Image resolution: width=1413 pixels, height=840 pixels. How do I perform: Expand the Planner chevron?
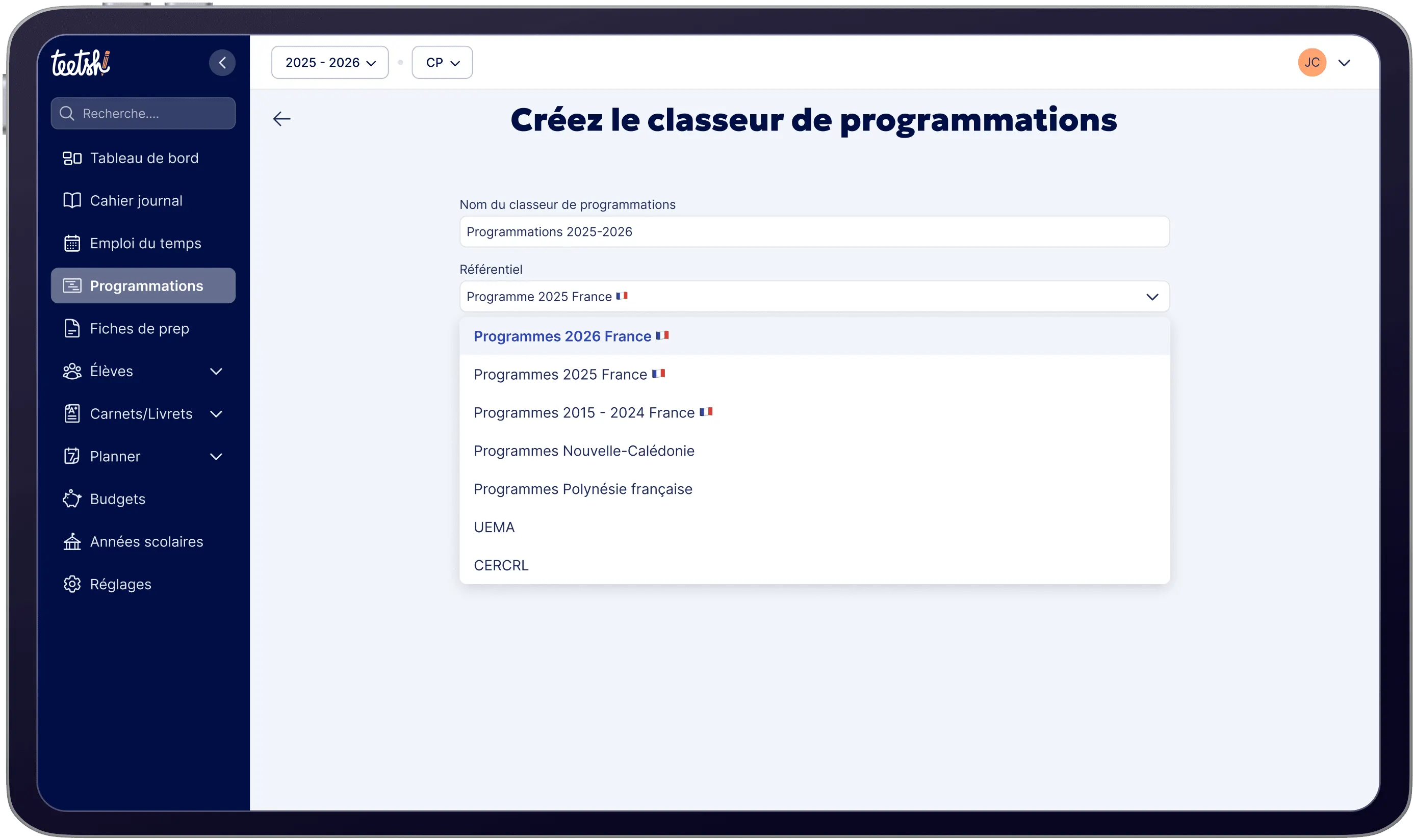tap(216, 456)
